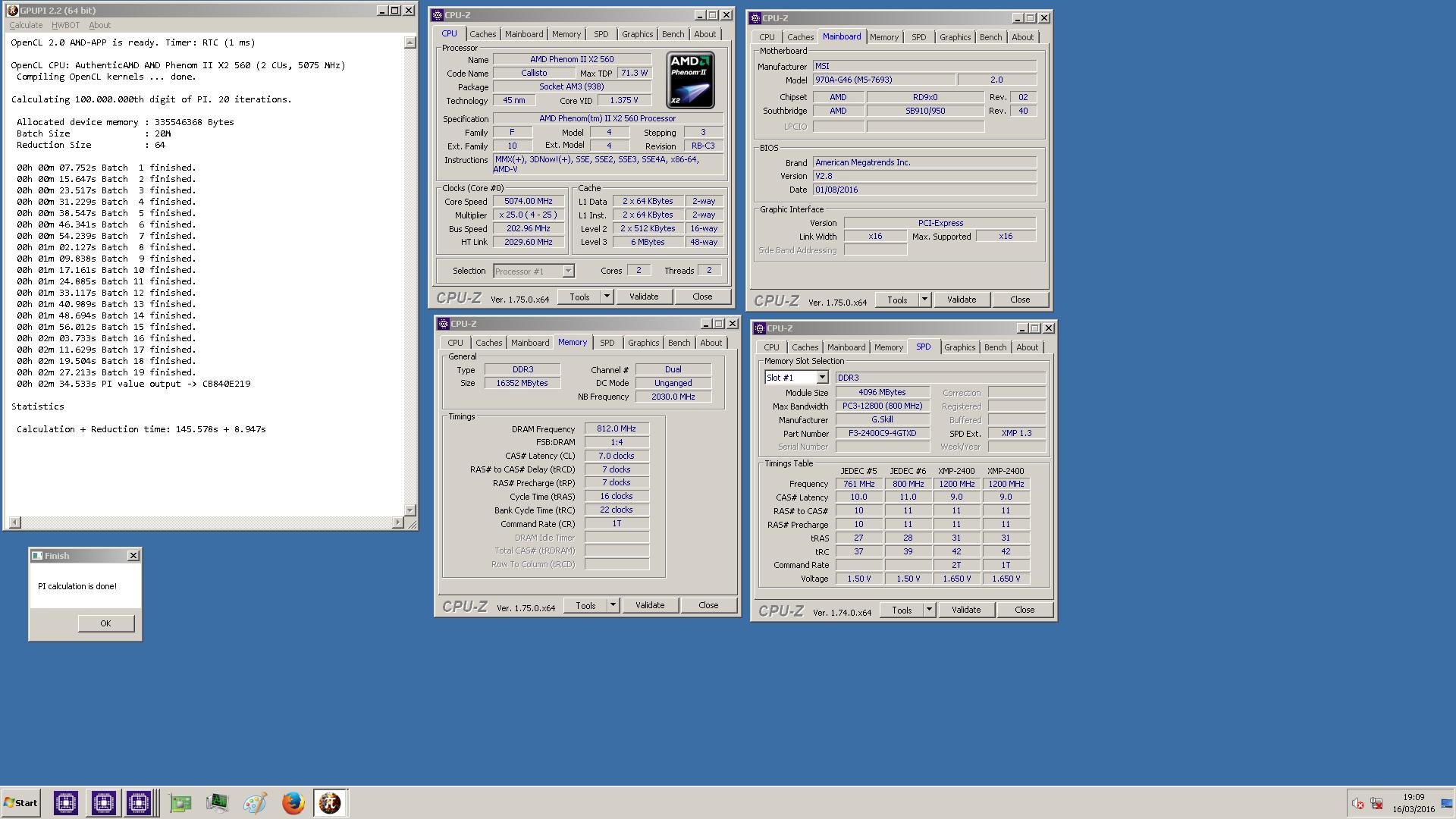This screenshot has height=819, width=1456.
Task: Click GPUPI log scroll right arrow
Action: (x=398, y=522)
